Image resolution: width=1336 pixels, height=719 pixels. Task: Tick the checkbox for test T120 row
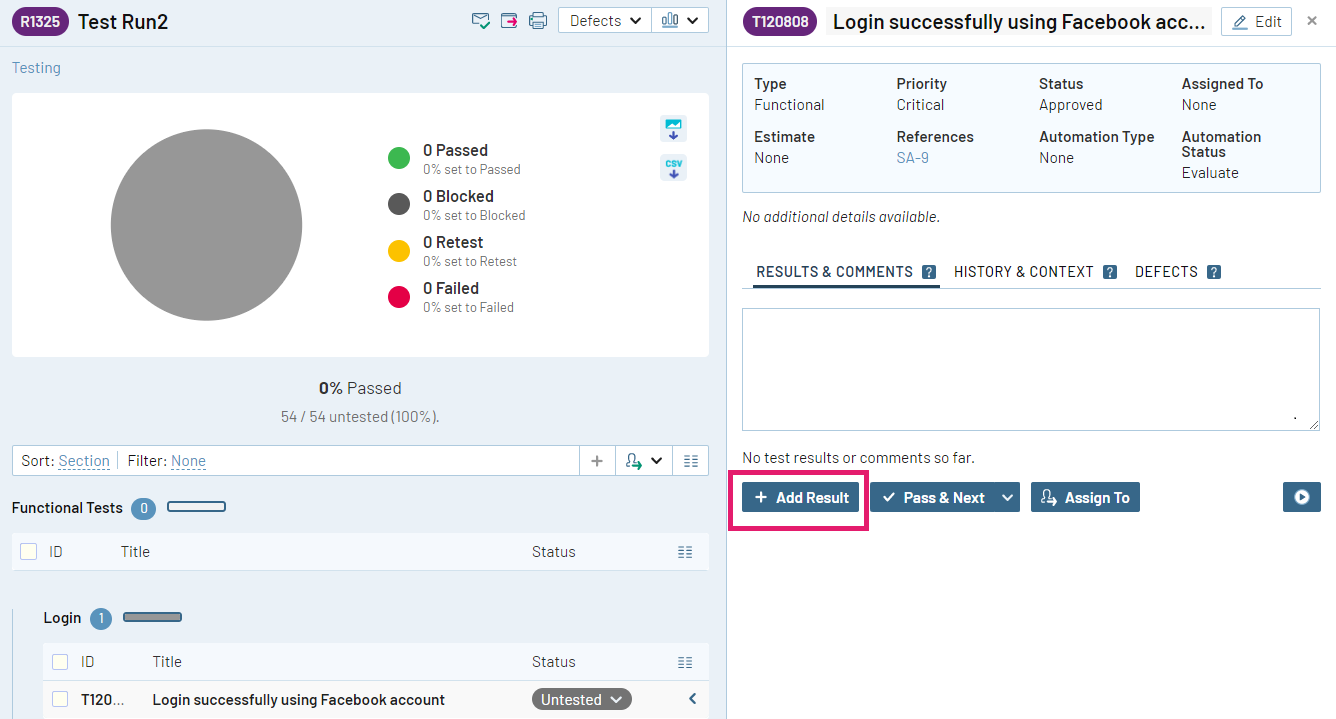(60, 699)
